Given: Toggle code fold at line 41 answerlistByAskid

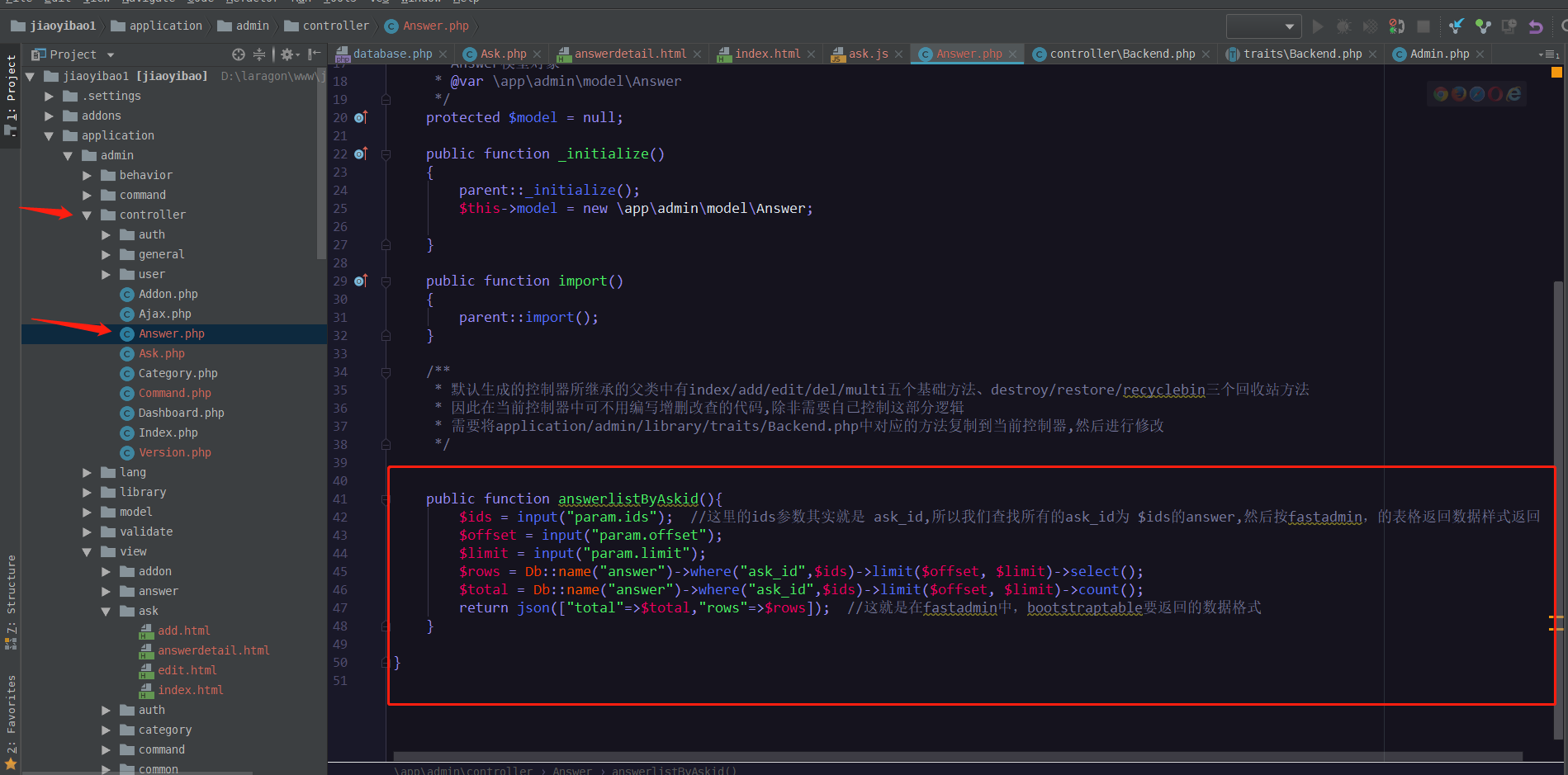Looking at the screenshot, I should point(386,499).
